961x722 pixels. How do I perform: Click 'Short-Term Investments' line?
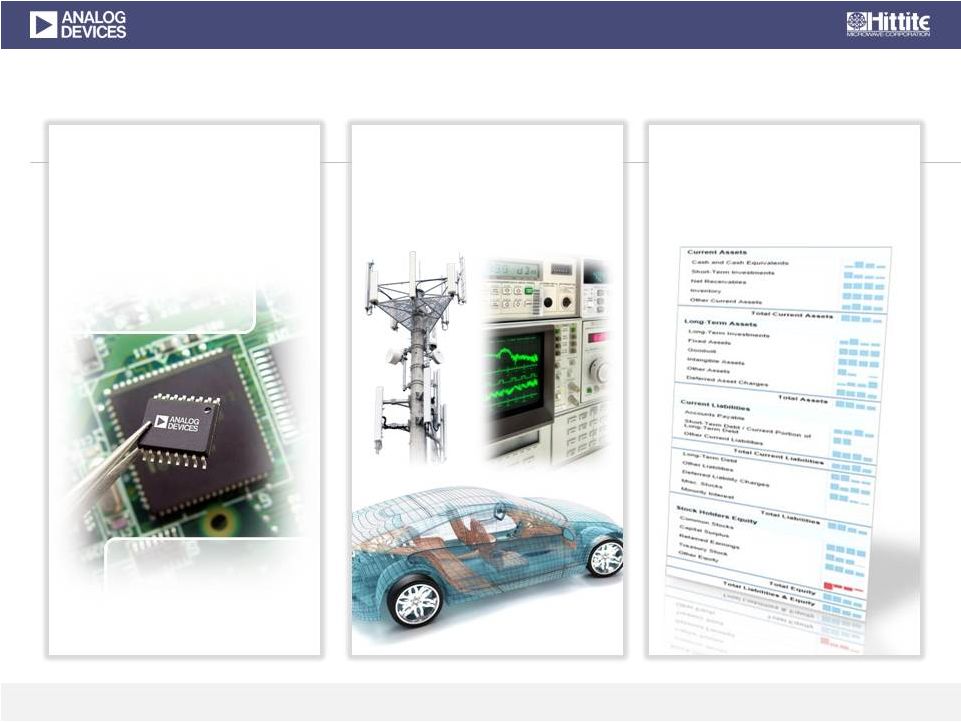(x=732, y=272)
